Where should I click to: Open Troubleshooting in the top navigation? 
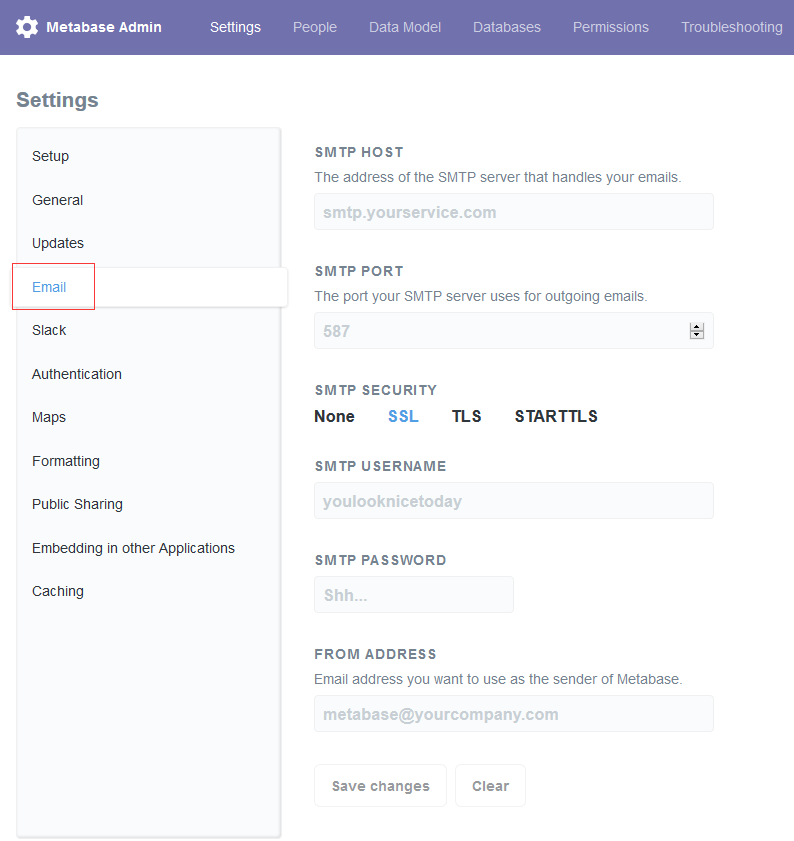tap(731, 27)
